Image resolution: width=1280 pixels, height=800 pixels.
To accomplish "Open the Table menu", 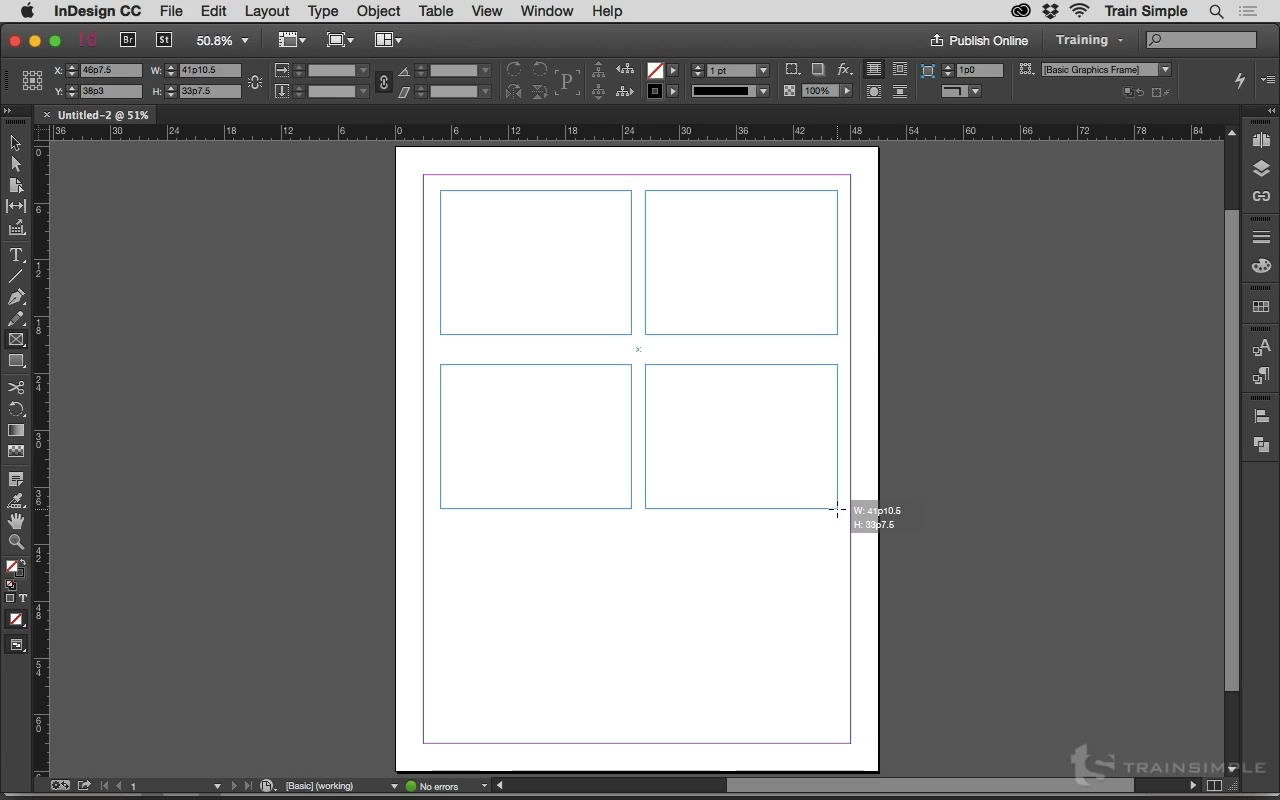I will click(x=436, y=11).
